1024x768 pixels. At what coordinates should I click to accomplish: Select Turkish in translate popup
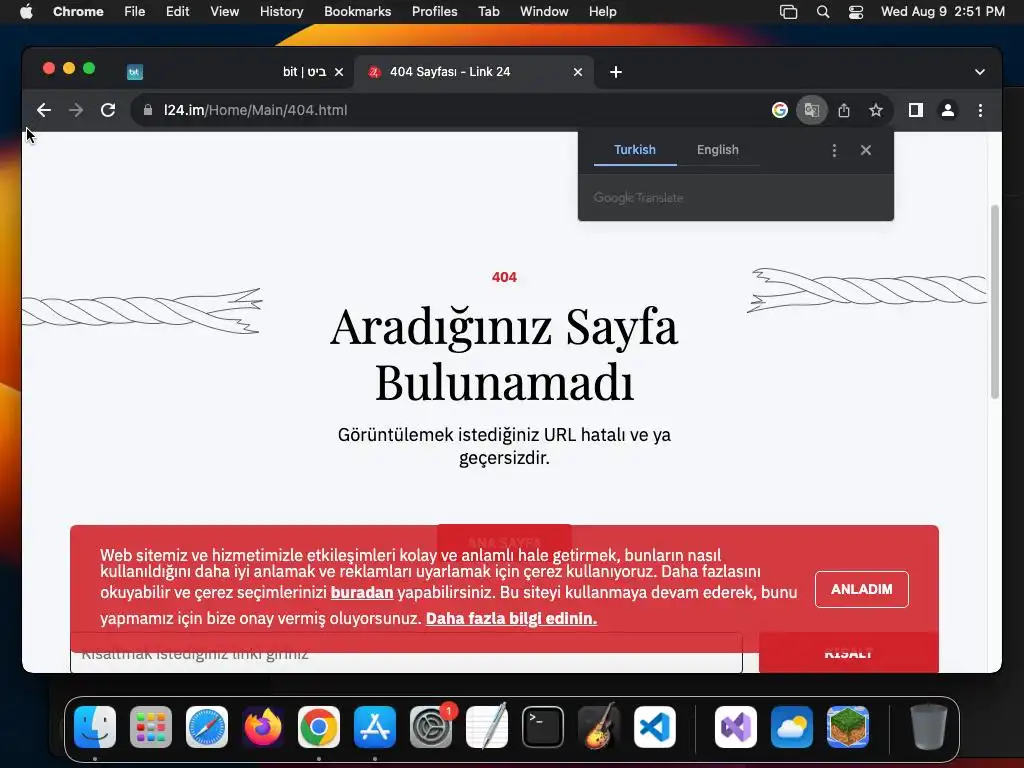[x=635, y=150]
